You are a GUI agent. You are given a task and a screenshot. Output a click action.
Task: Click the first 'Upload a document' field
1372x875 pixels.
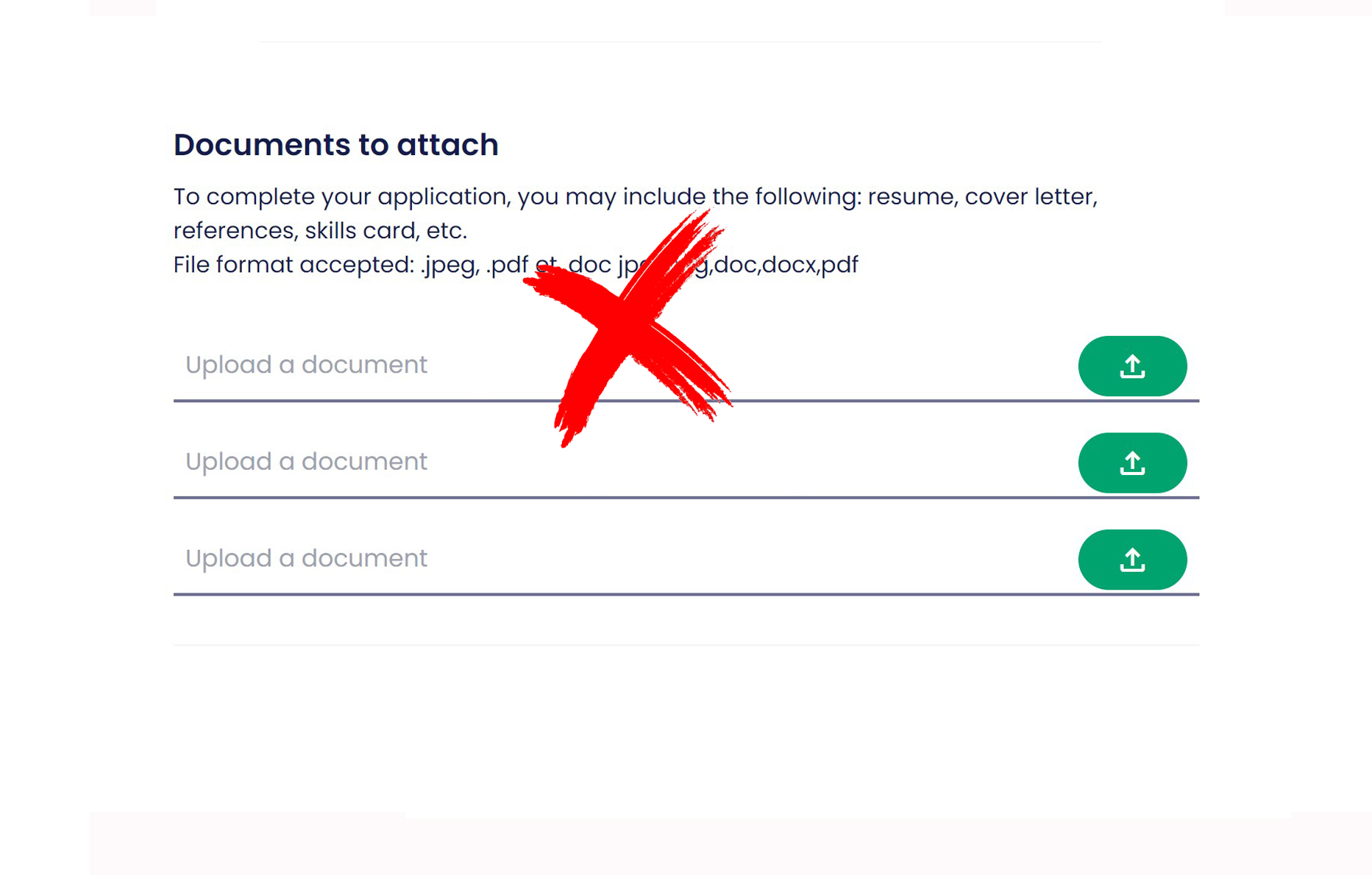point(307,365)
